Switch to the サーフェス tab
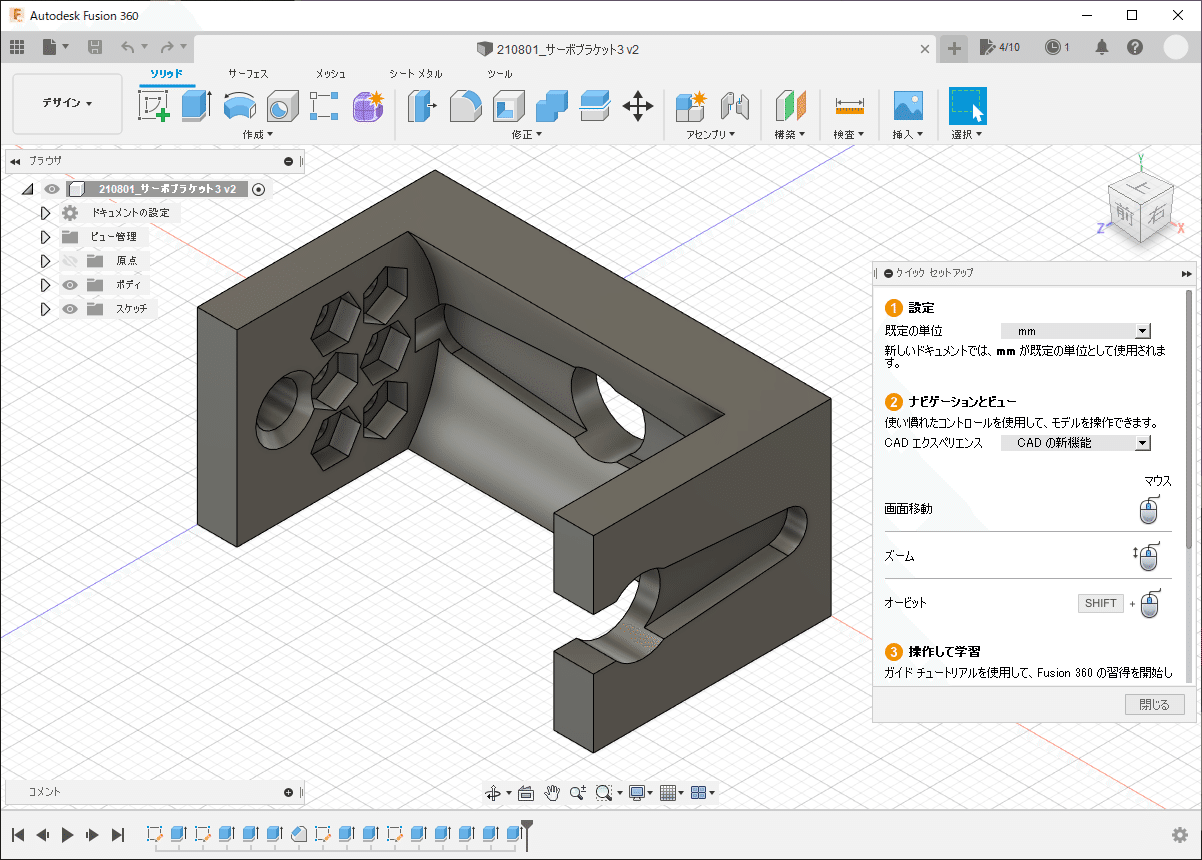Viewport: 1202px width, 860px height. (x=248, y=74)
